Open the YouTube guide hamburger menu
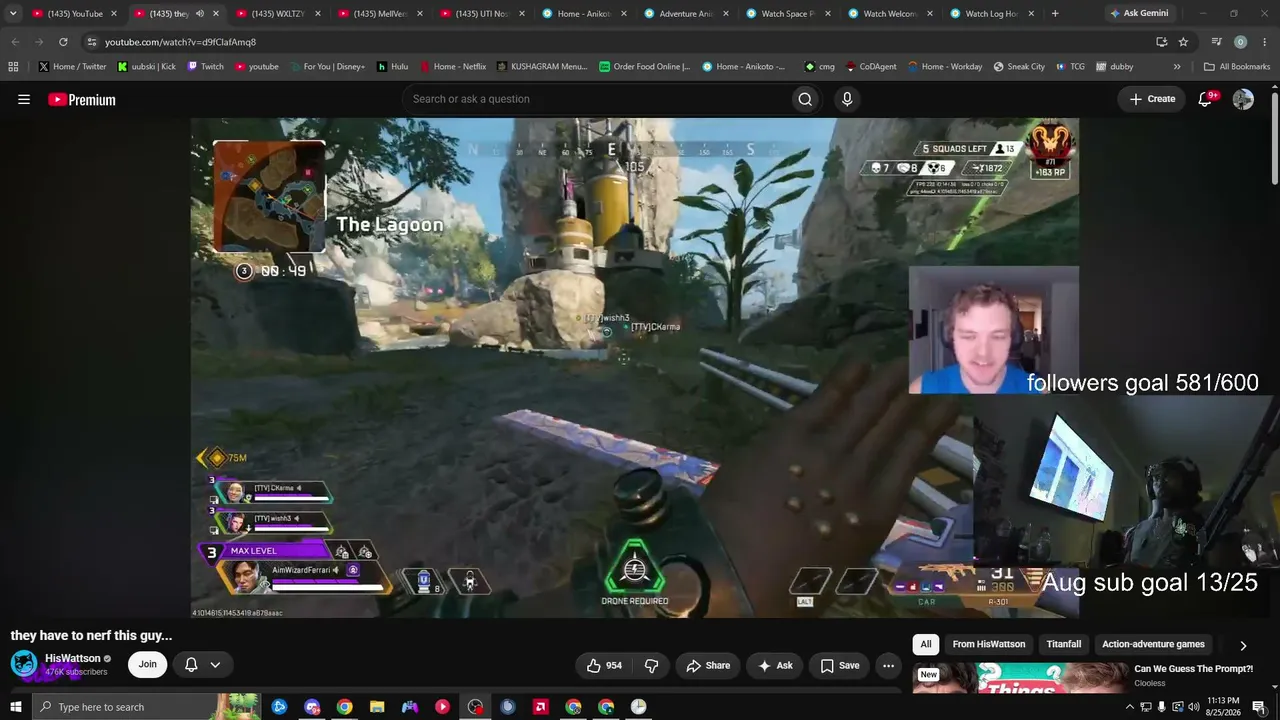Image resolution: width=1280 pixels, height=720 pixels. point(24,99)
